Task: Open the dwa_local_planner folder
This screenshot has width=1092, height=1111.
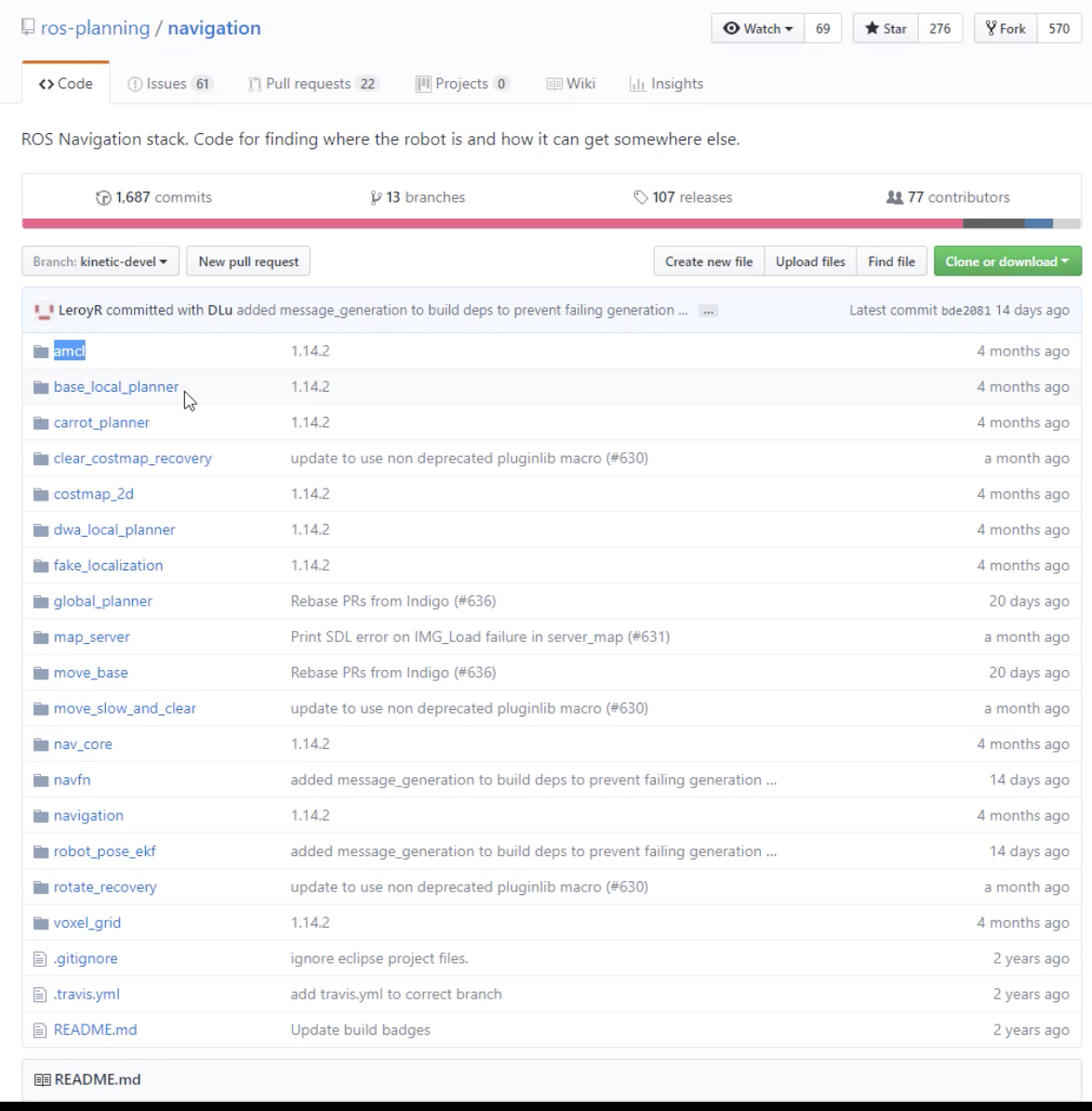Action: point(114,530)
